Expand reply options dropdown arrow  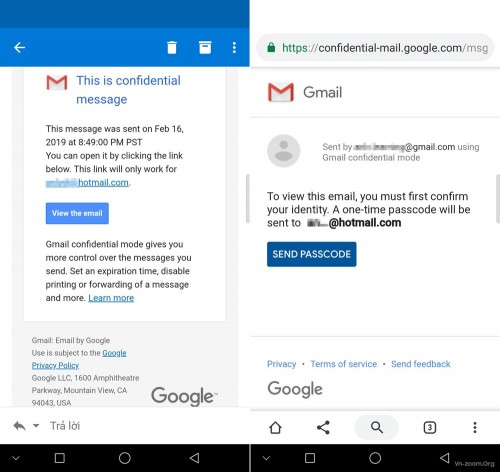point(36,426)
